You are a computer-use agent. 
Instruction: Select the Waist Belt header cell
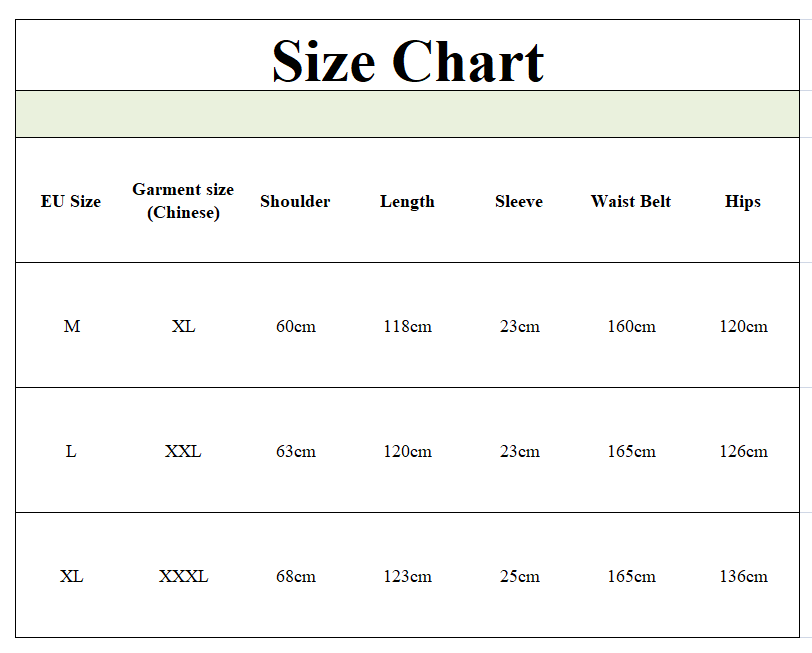point(631,201)
